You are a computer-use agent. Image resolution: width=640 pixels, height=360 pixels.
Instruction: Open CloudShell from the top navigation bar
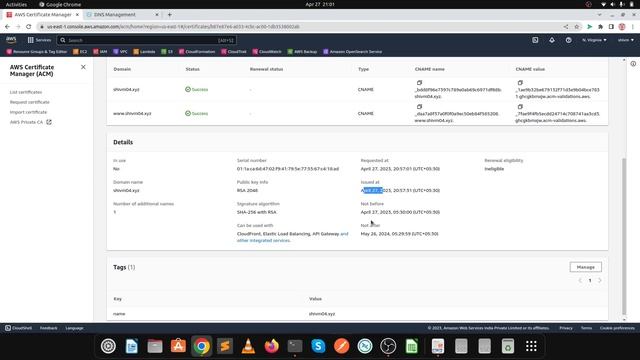click(535, 40)
